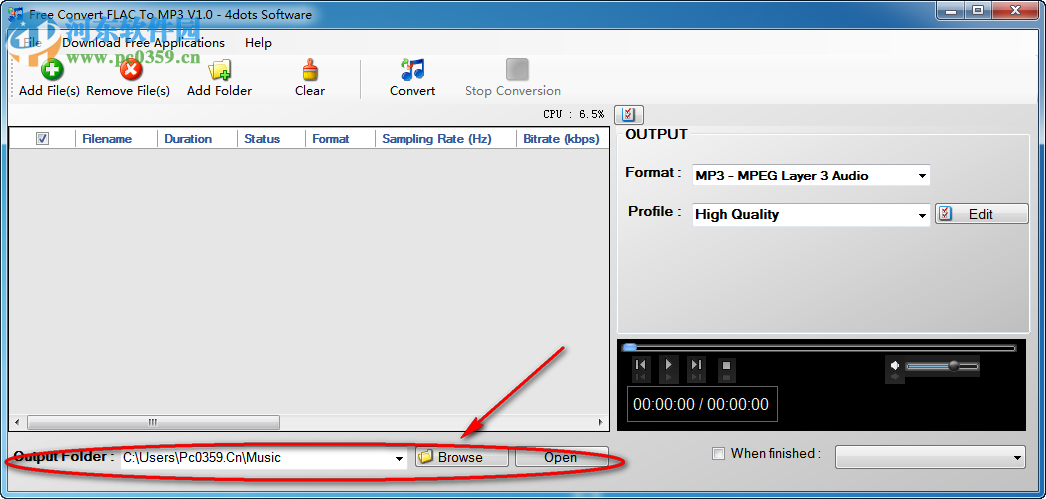Click Browse to choose output folder
The image size is (1046, 499).
click(462, 457)
